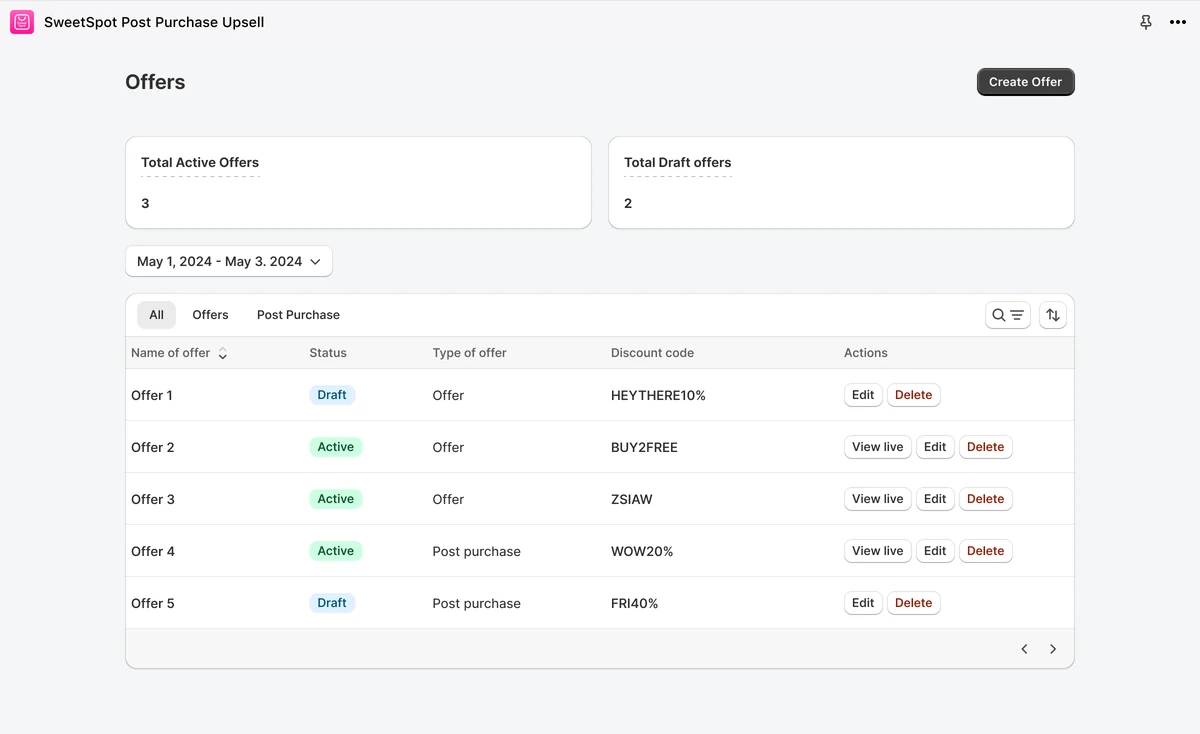The width and height of the screenshot is (1200, 734).
Task: Click the Active badge of Offer 3
Action: point(336,499)
